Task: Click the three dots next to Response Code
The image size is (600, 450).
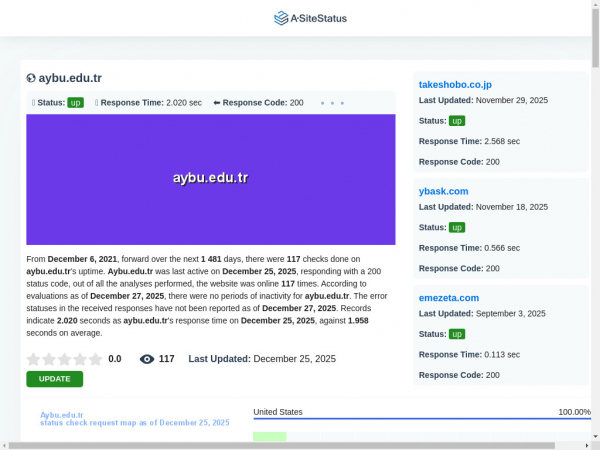Action: point(332,103)
